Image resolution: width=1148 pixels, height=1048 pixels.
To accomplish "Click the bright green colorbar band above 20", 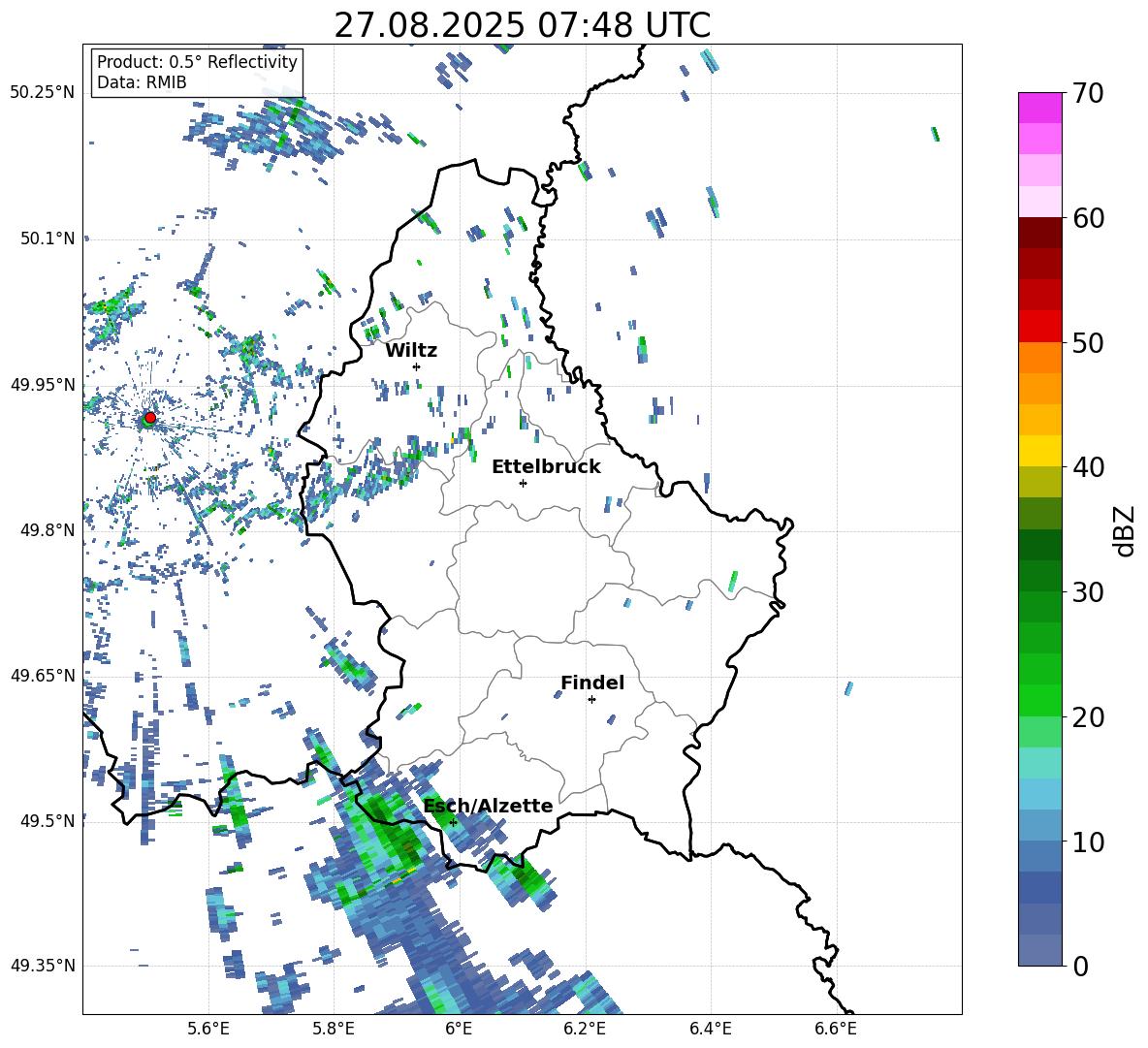I will pos(1039,700).
